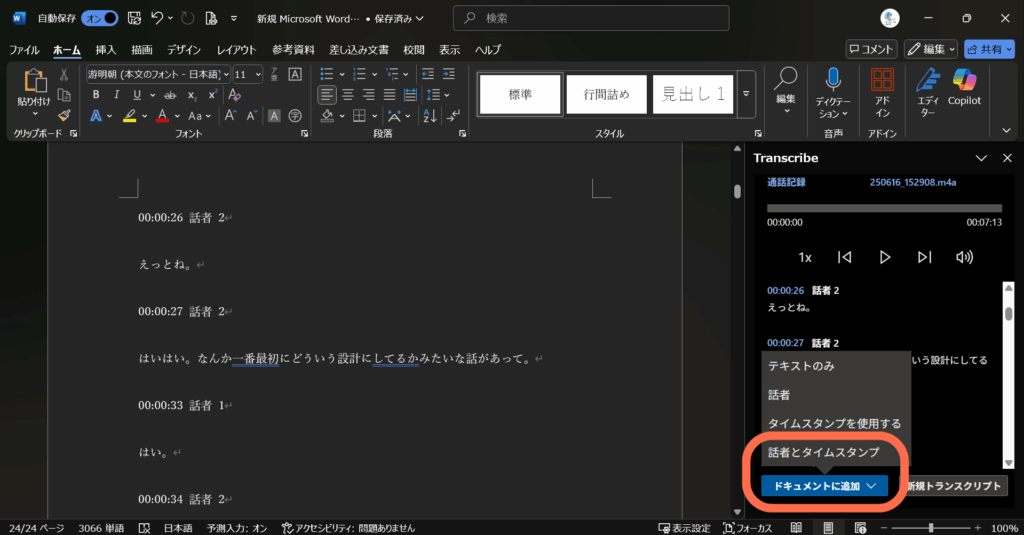Open the Search (検索) box
The height and width of the screenshot is (535, 1024).
[x=591, y=18]
